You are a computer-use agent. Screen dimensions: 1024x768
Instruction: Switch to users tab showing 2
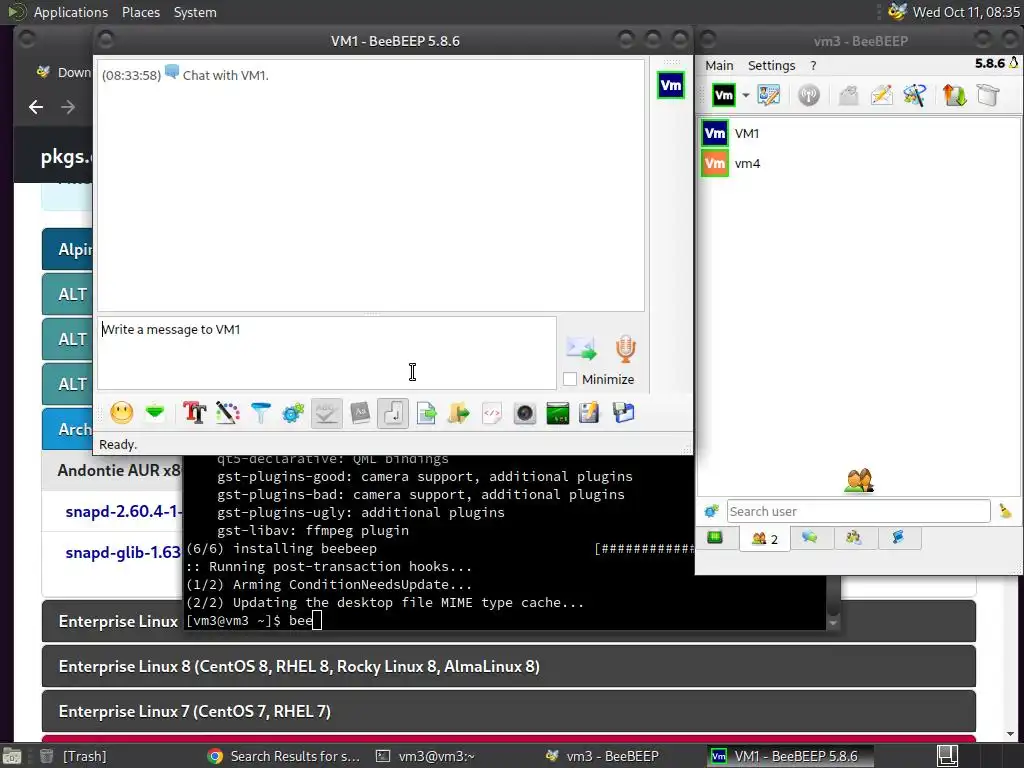click(x=764, y=539)
